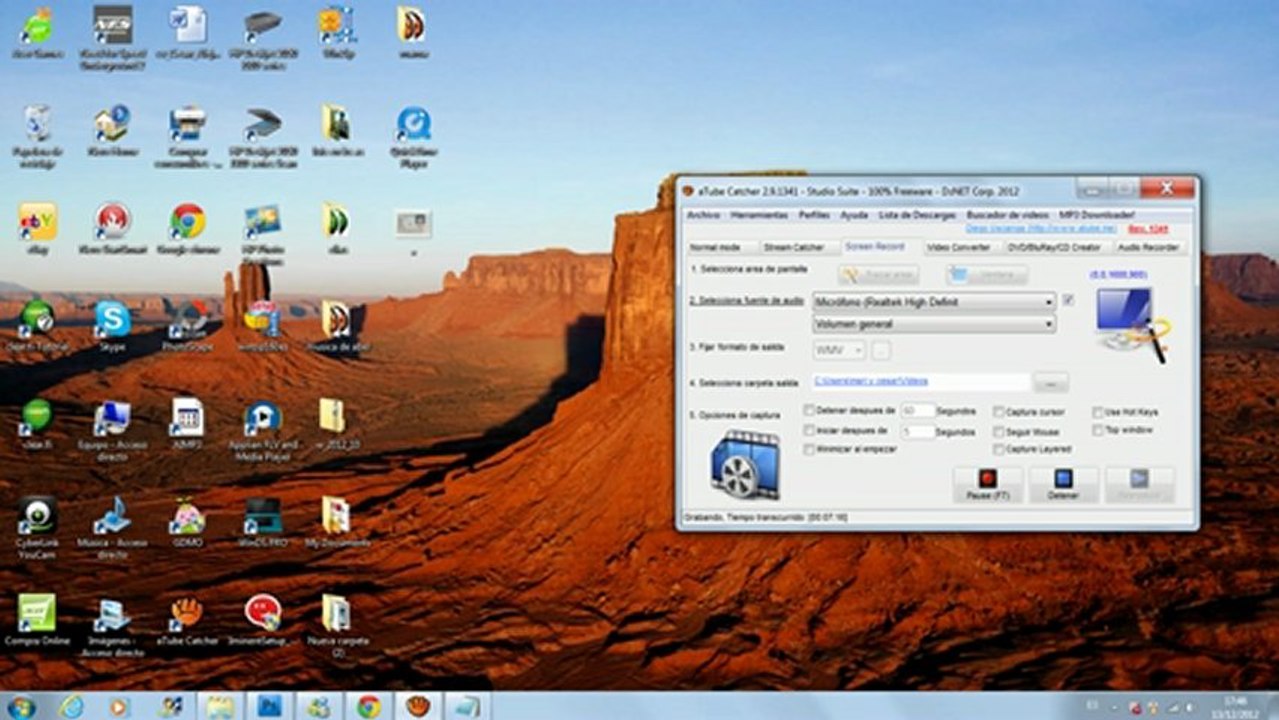Toggle the Seguir Mouse checkbox
Image resolution: width=1279 pixels, height=720 pixels.
tap(998, 432)
